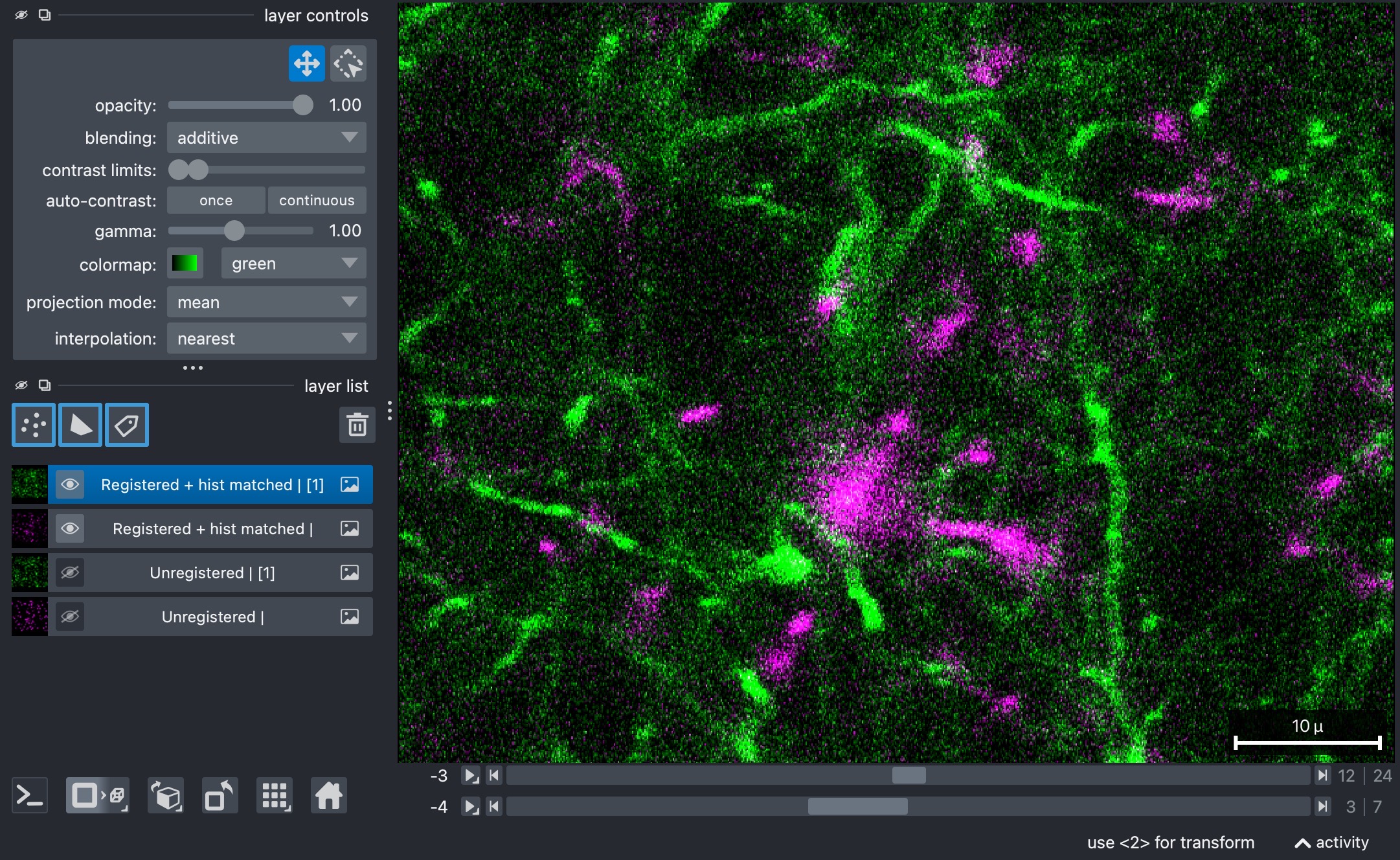
Task: Open the console terminal icon
Action: point(30,795)
